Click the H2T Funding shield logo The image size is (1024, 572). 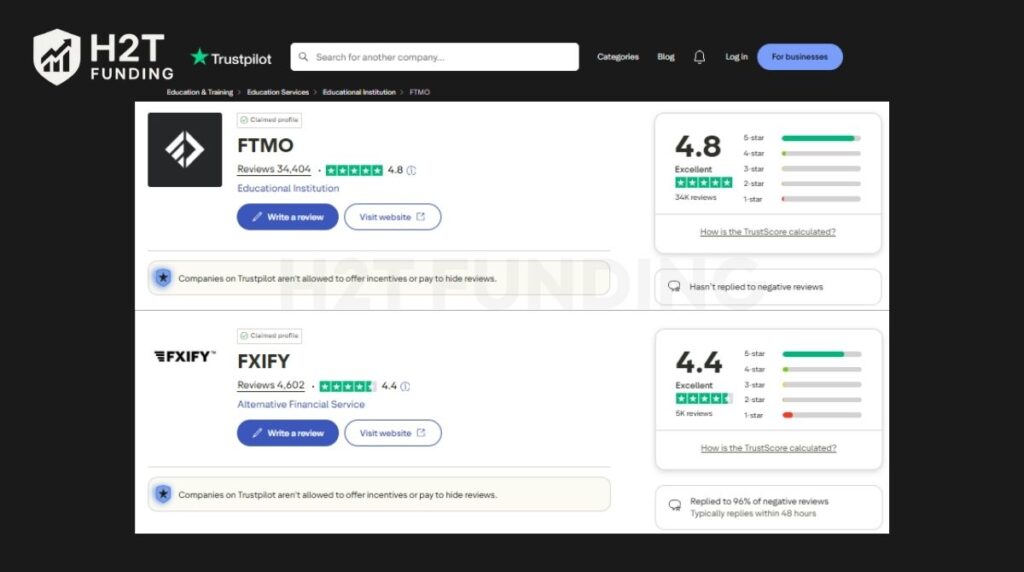57,57
